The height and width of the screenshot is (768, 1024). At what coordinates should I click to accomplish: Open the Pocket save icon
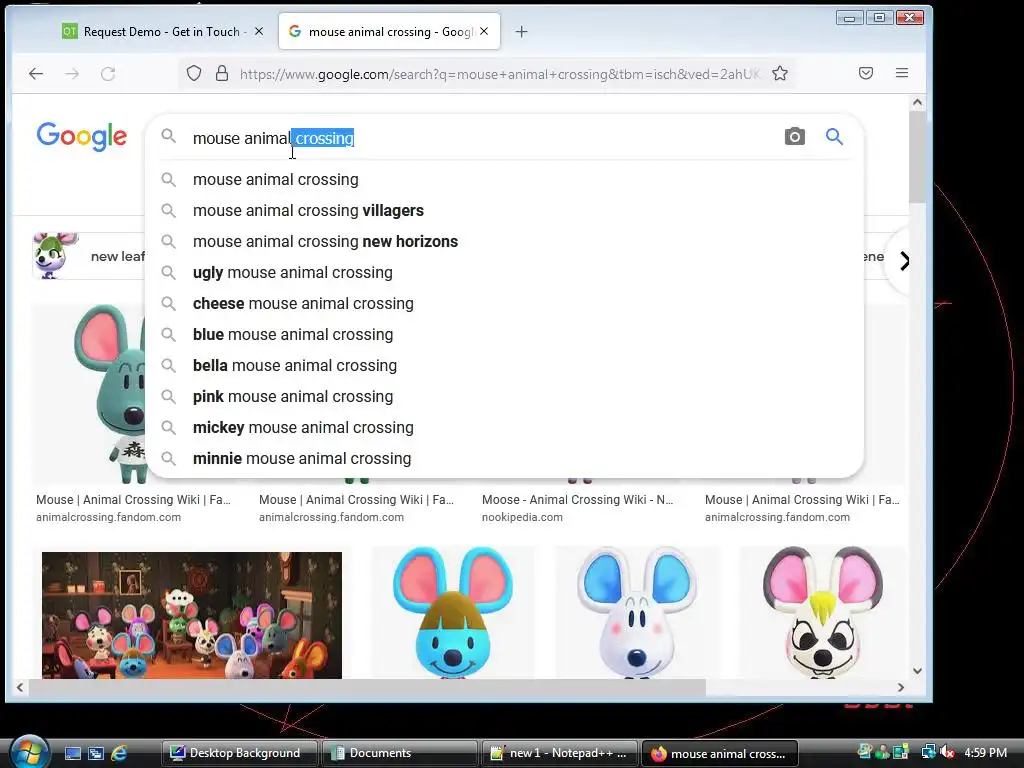click(x=866, y=73)
